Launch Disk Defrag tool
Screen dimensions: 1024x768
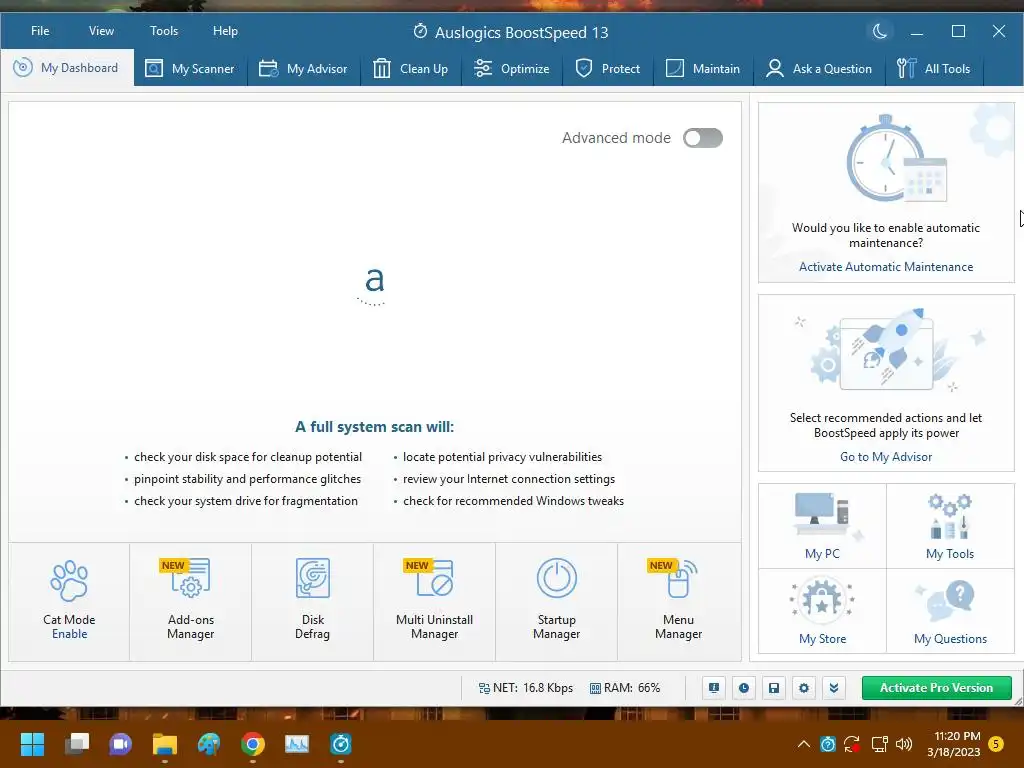click(312, 601)
